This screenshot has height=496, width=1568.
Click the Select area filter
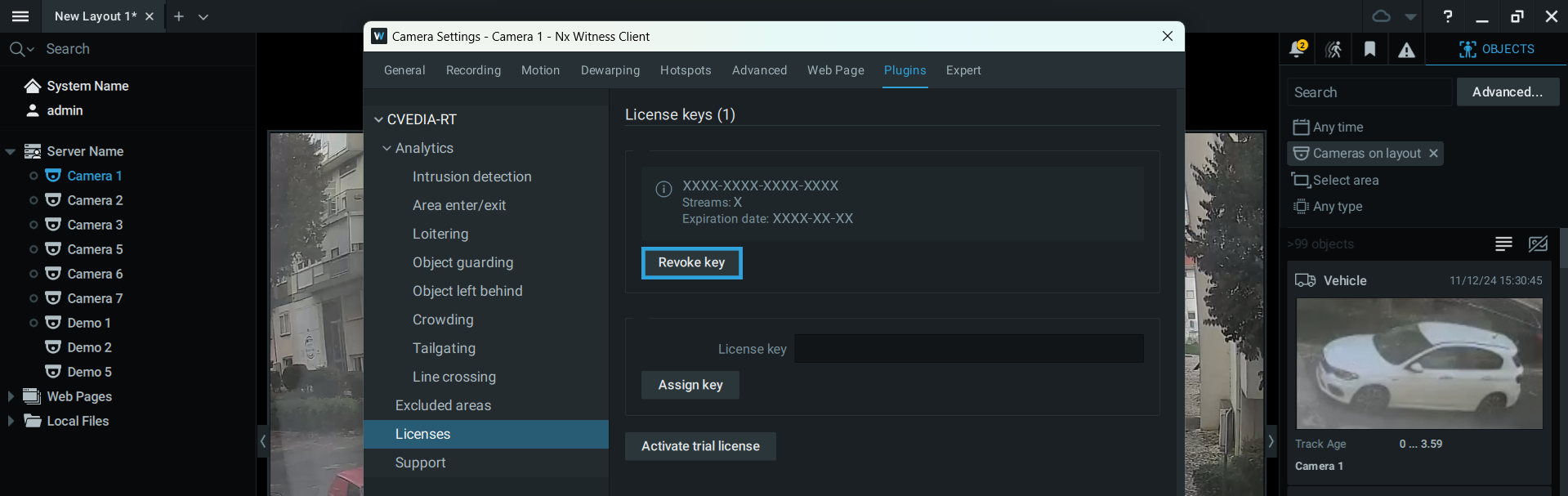(x=1335, y=181)
